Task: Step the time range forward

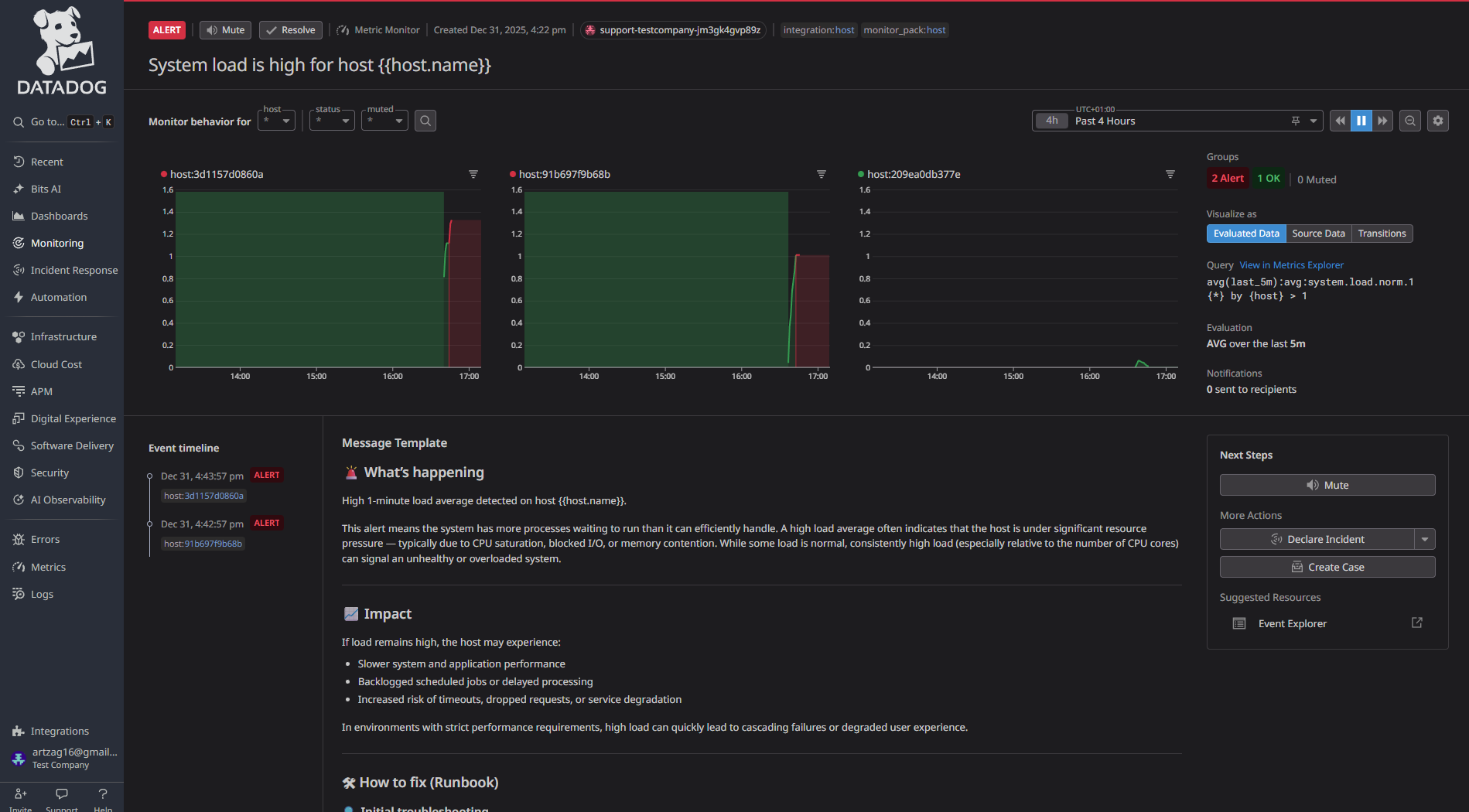Action: coord(1382,121)
